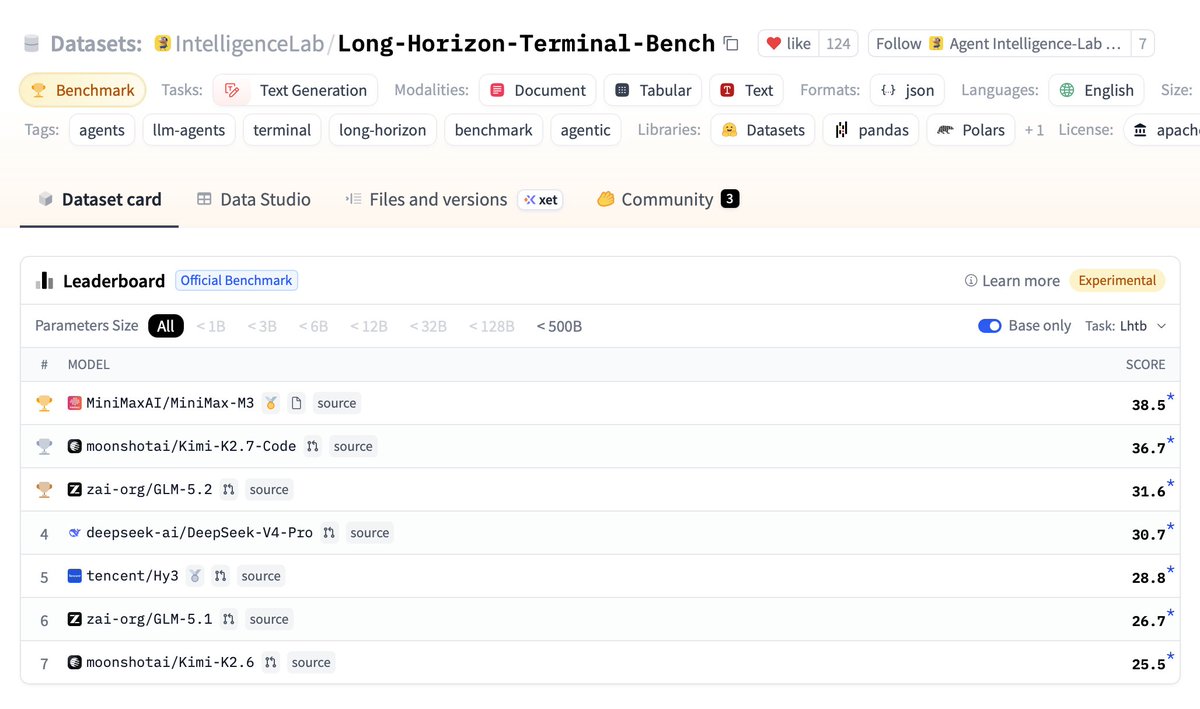Filter parameters size to < 1B
Screen dimensions: 1200x709
(x=211, y=326)
